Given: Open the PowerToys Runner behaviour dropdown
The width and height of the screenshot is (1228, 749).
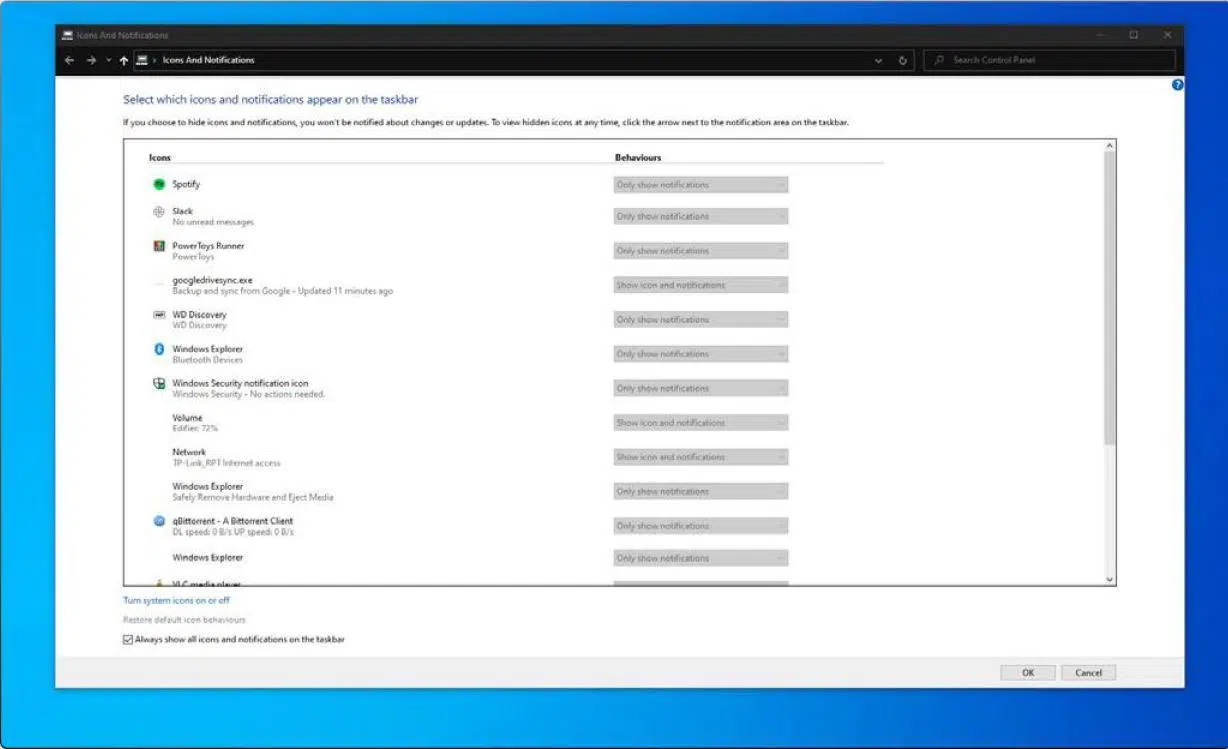Looking at the screenshot, I should click(701, 251).
